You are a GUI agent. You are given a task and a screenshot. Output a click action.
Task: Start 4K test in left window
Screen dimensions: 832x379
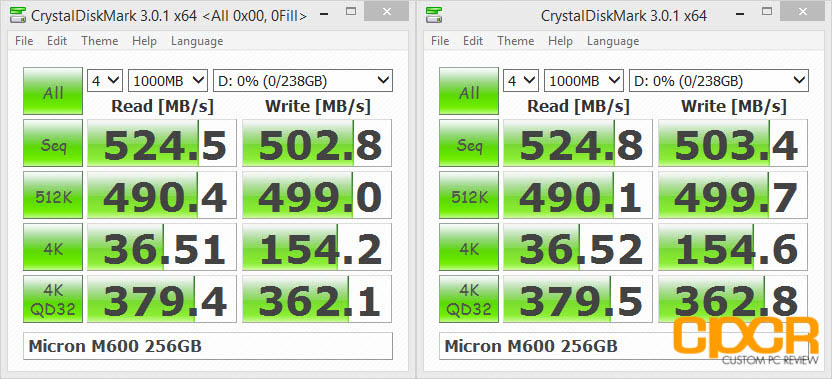click(x=53, y=247)
